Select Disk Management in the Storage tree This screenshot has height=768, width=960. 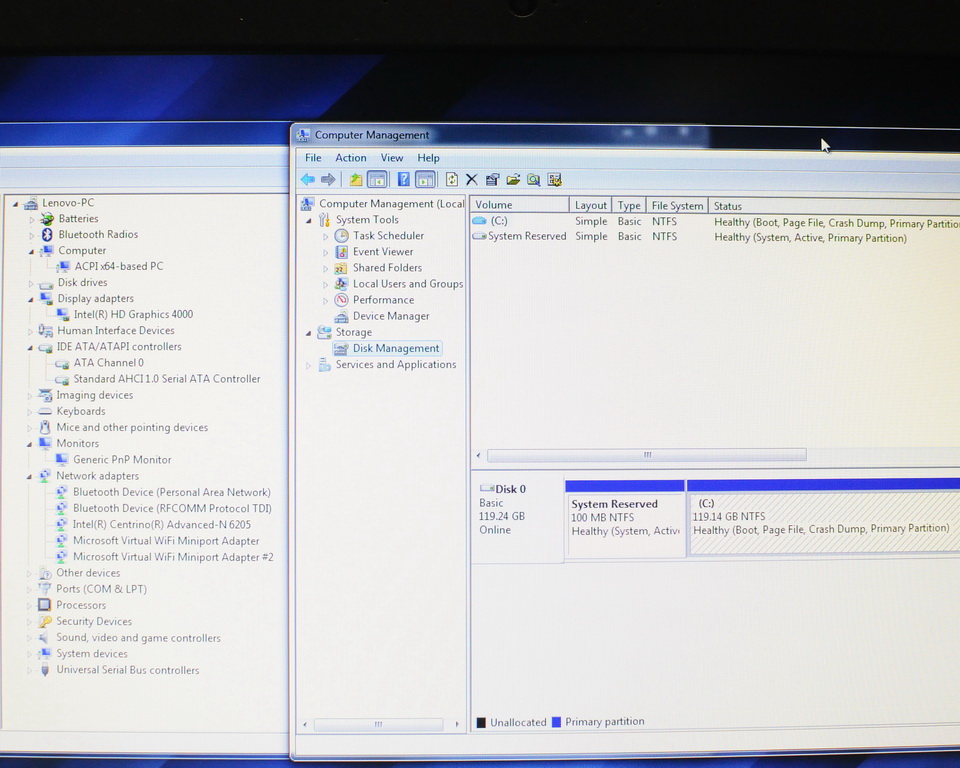coord(396,348)
